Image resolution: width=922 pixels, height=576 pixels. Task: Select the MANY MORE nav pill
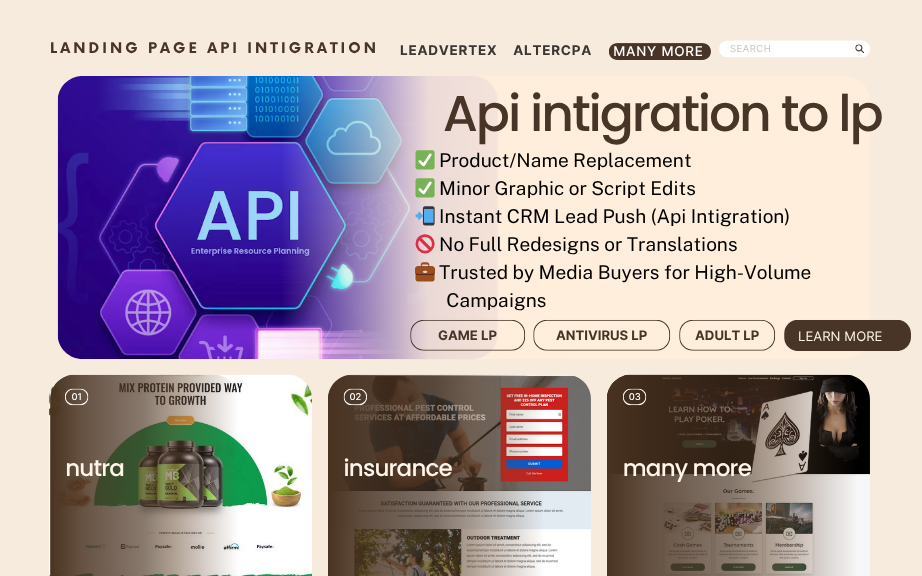coord(659,51)
